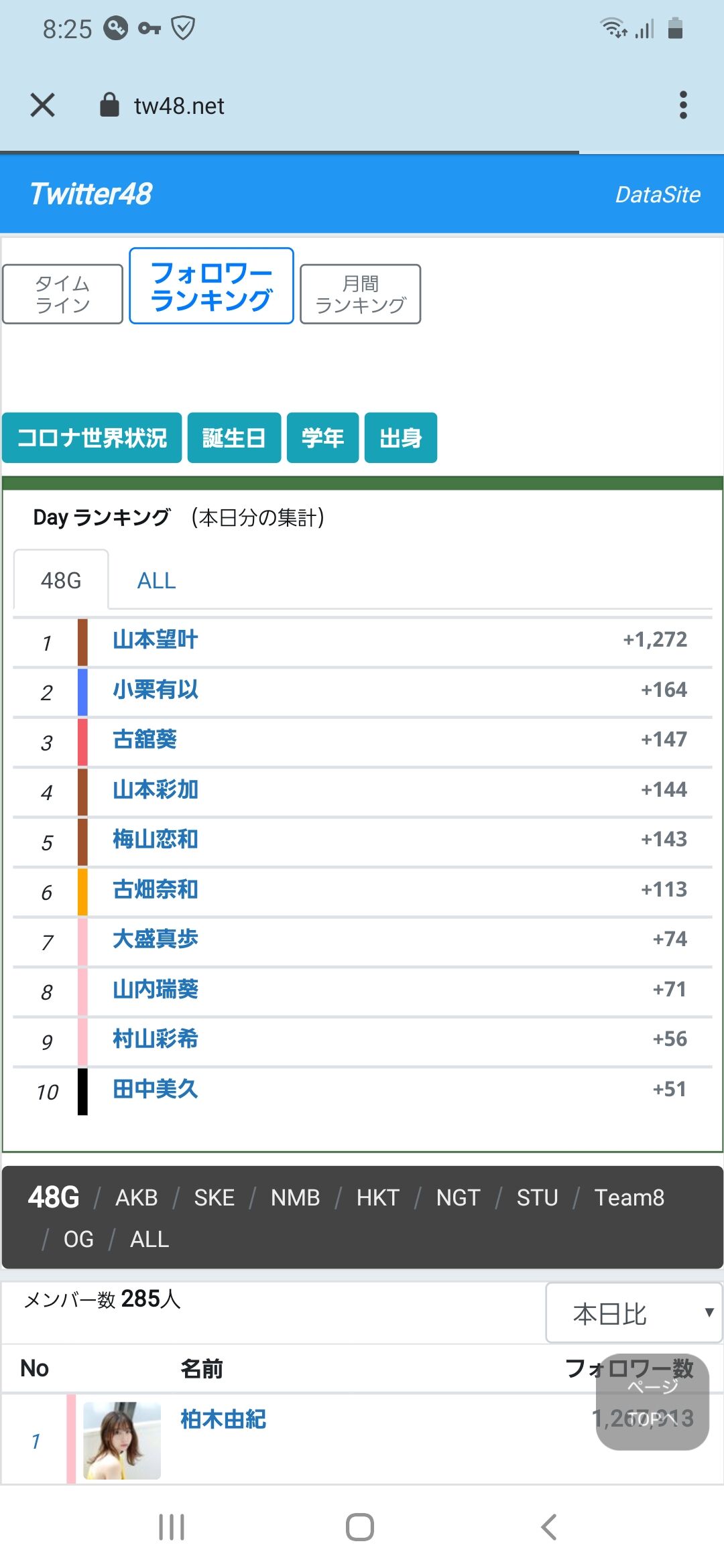The height and width of the screenshot is (1568, 724).
Task: Select Team8 in the group filter bar
Action: pyautogui.click(x=629, y=1197)
